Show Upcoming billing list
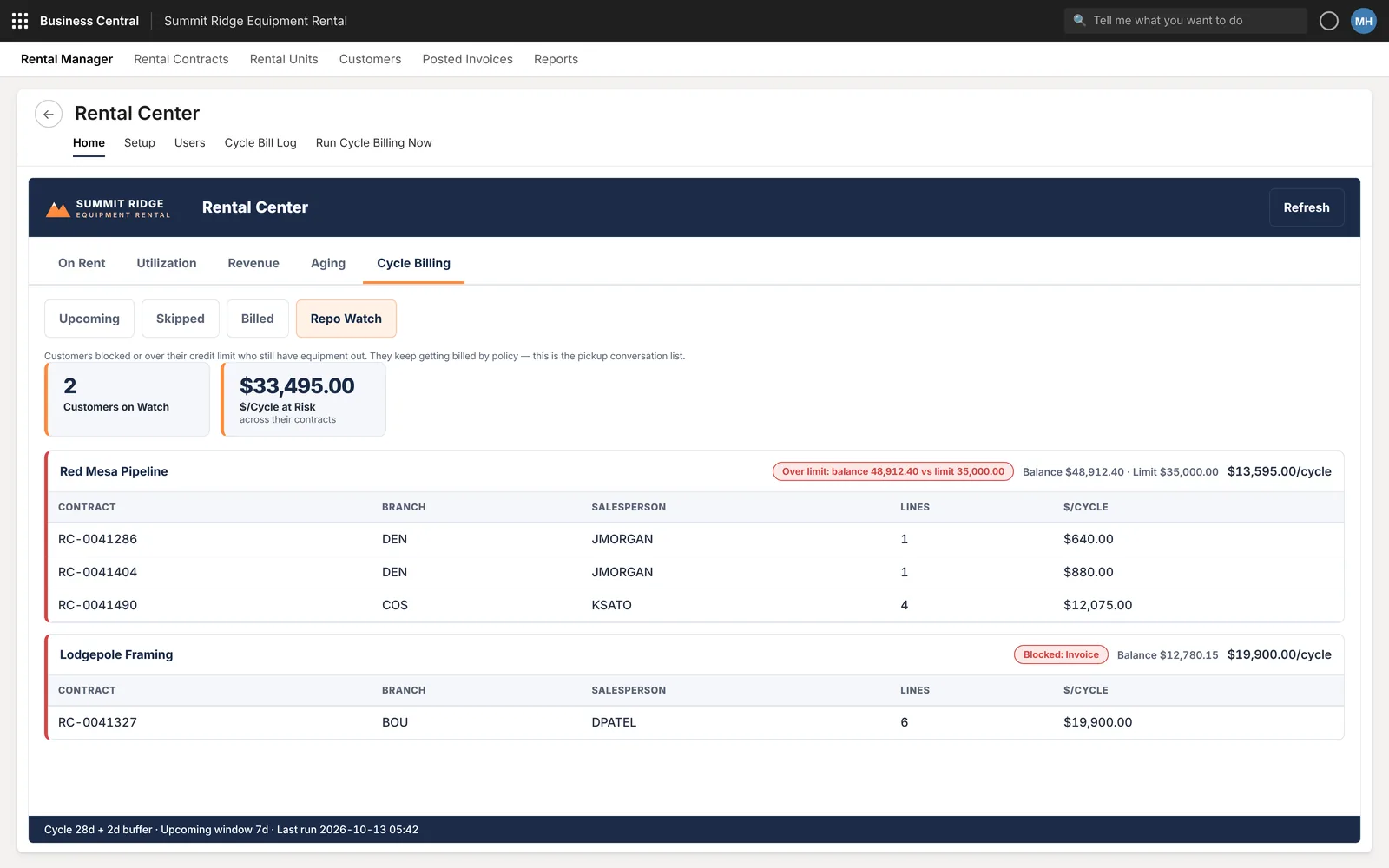 tap(89, 319)
